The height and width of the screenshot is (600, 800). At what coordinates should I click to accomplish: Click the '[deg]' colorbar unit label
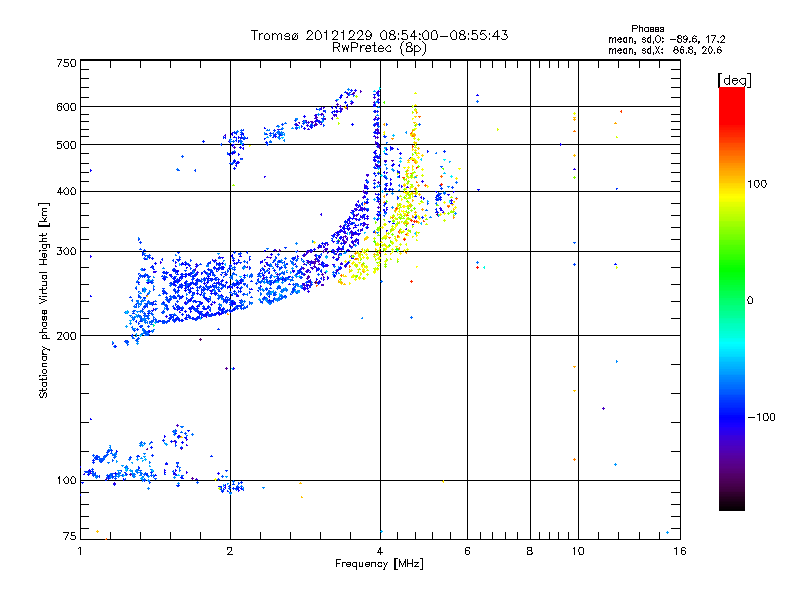pyautogui.click(x=734, y=80)
